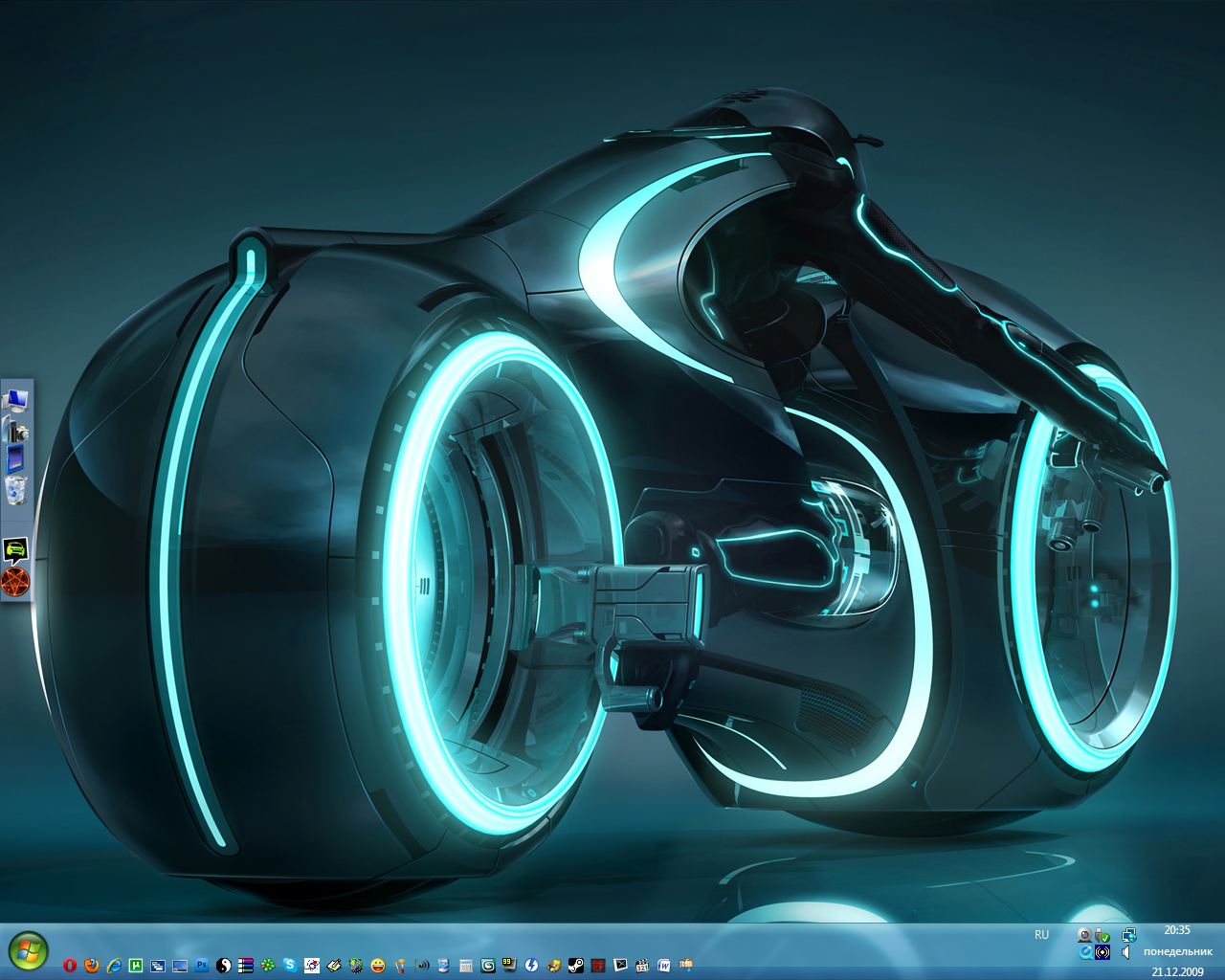Launch Microsoft Word from the taskbar
The width and height of the screenshot is (1225, 980).
(664, 966)
